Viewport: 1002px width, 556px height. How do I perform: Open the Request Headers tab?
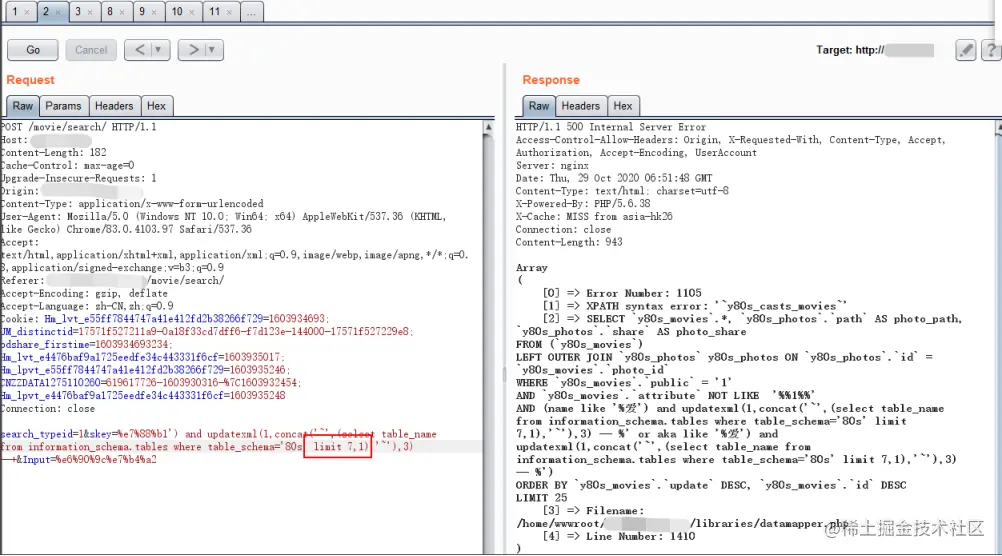point(114,106)
